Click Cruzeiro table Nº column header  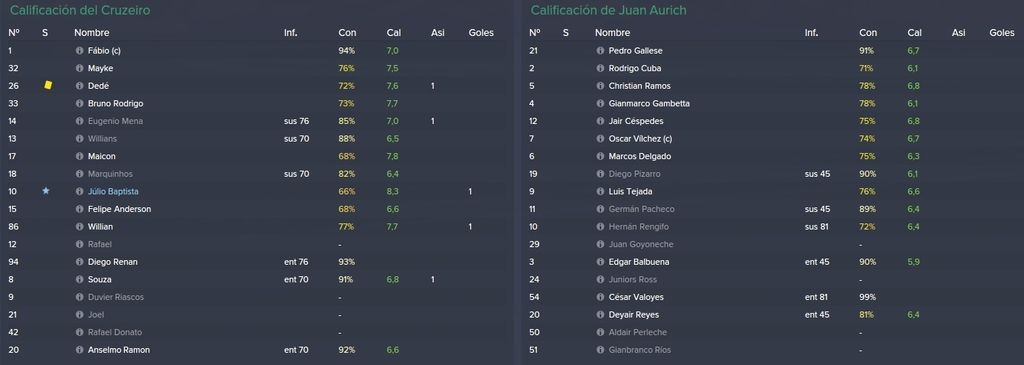click(14, 33)
